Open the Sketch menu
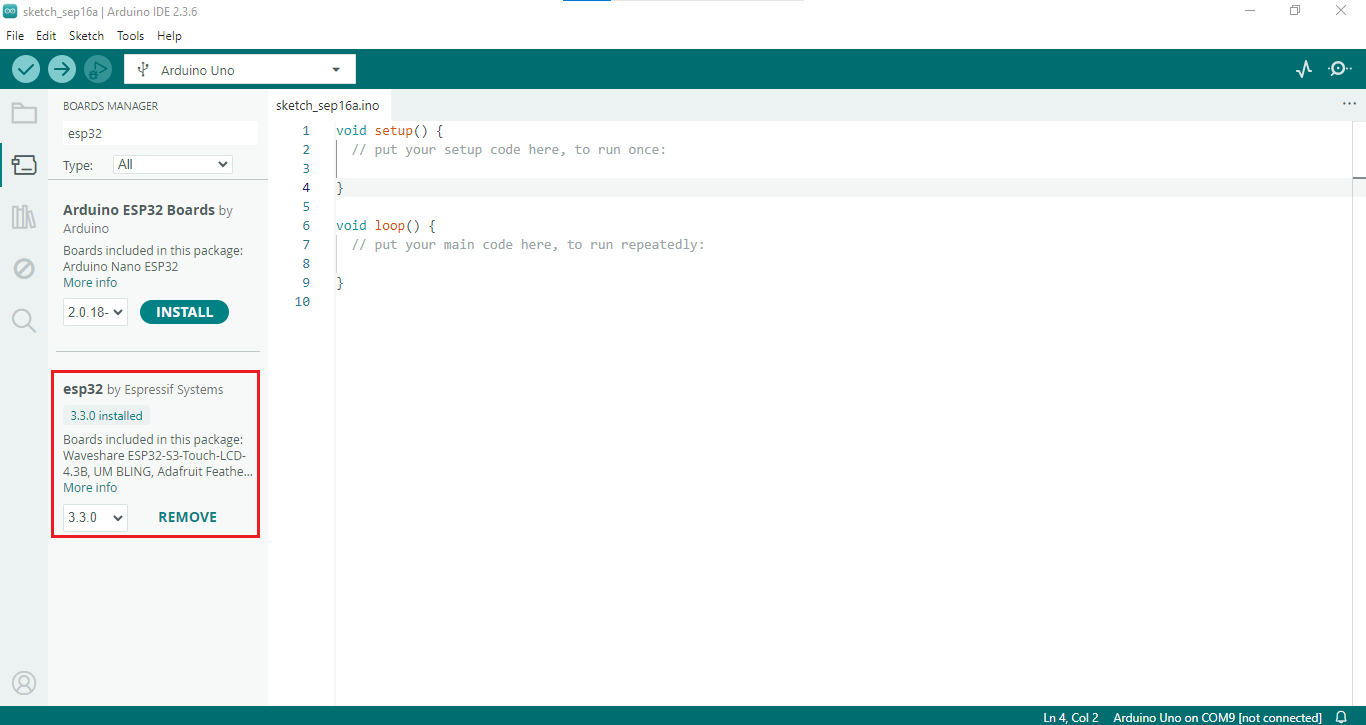Screen dimensions: 1366x725 pos(86,35)
